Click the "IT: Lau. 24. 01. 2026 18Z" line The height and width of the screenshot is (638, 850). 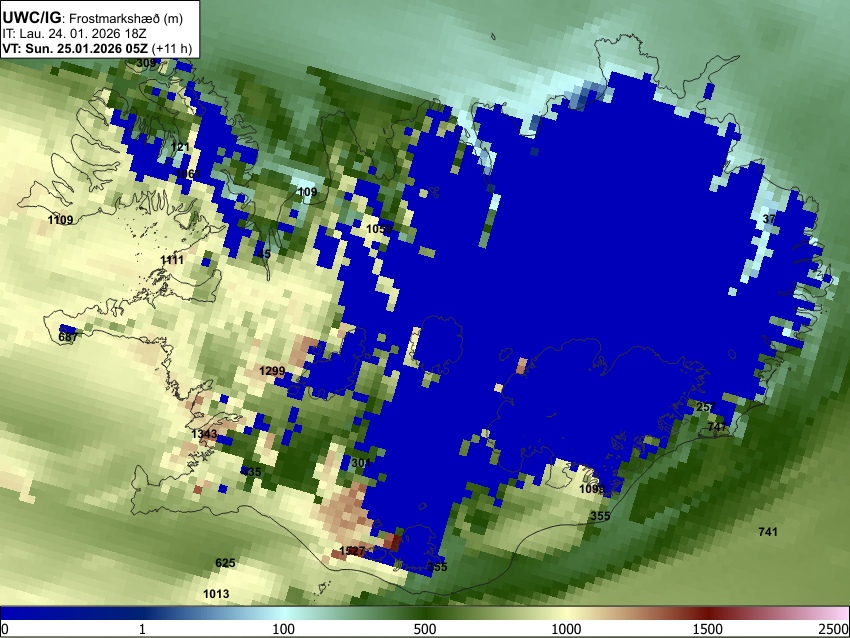(x=74, y=34)
